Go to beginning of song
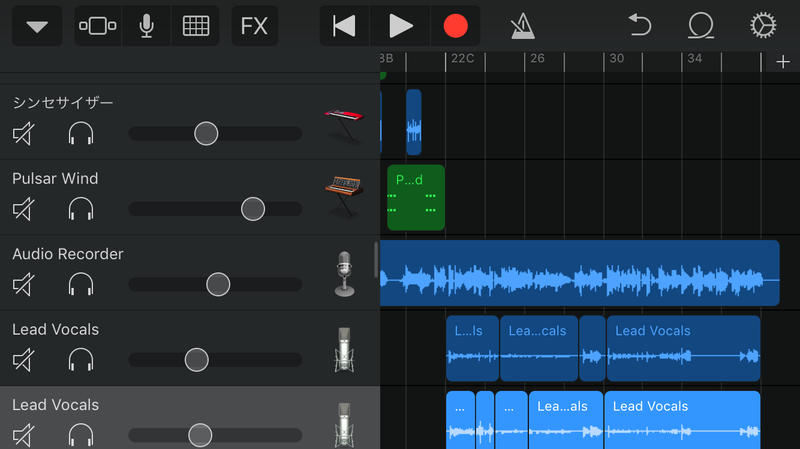The image size is (800, 449). 344,26
